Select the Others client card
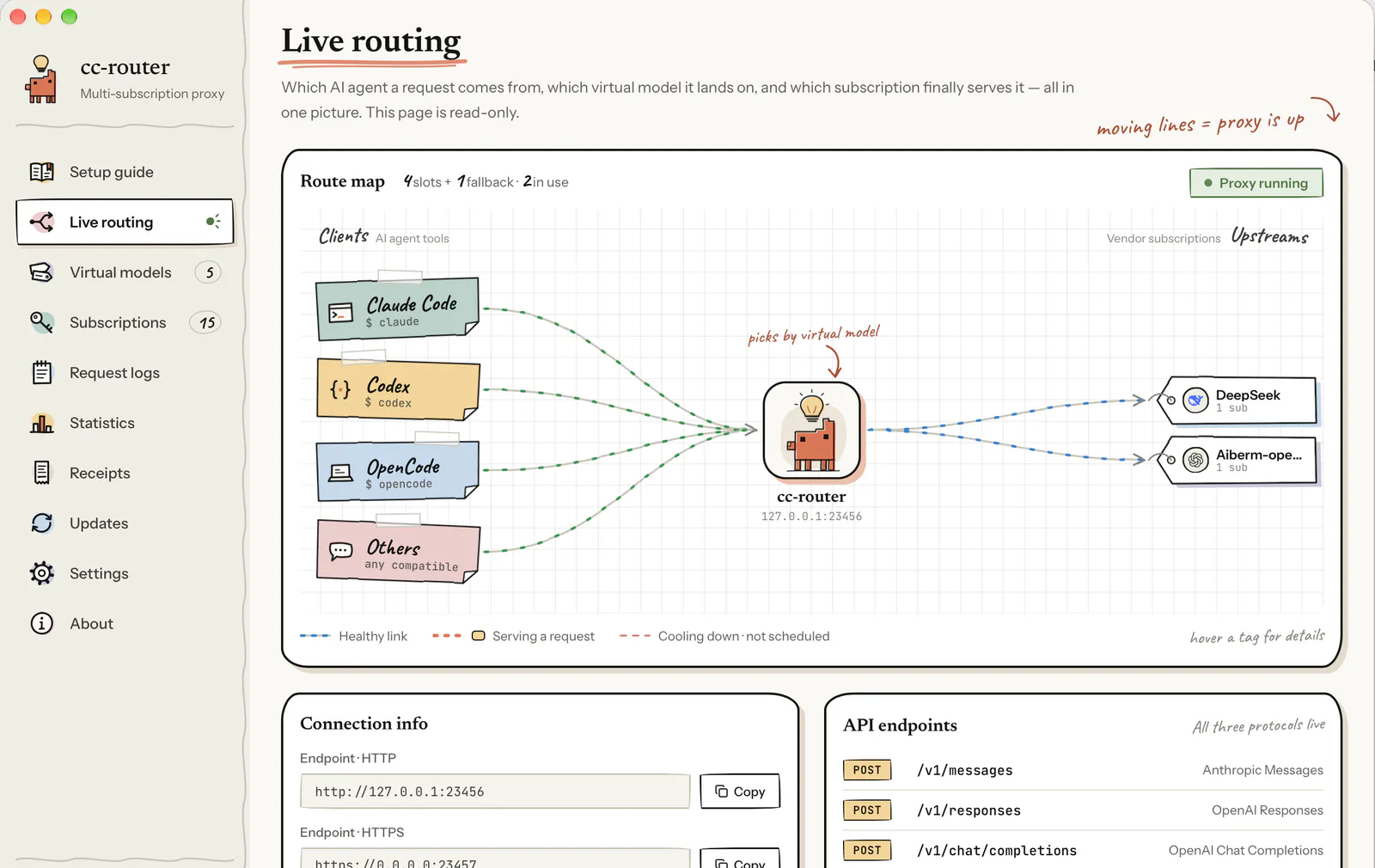The image size is (1375, 868). 398,552
